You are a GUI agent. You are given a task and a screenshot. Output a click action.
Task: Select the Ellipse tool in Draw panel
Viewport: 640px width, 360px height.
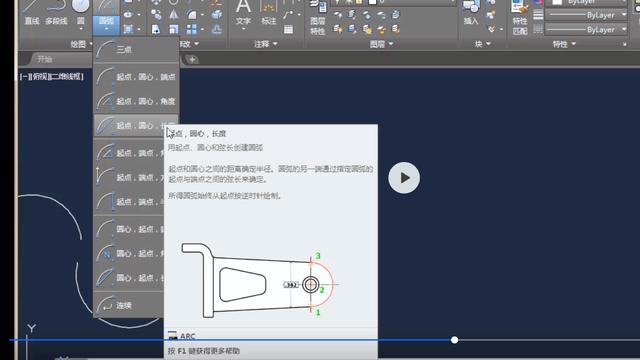pos(129,15)
